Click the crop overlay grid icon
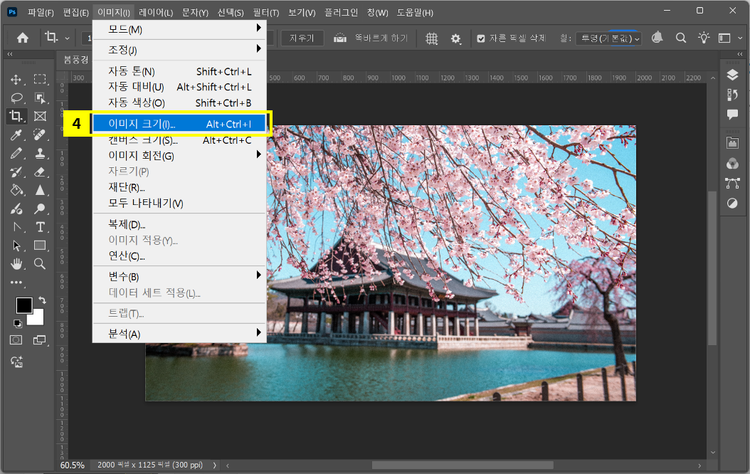Viewport: 750px width, 474px height. (432, 38)
